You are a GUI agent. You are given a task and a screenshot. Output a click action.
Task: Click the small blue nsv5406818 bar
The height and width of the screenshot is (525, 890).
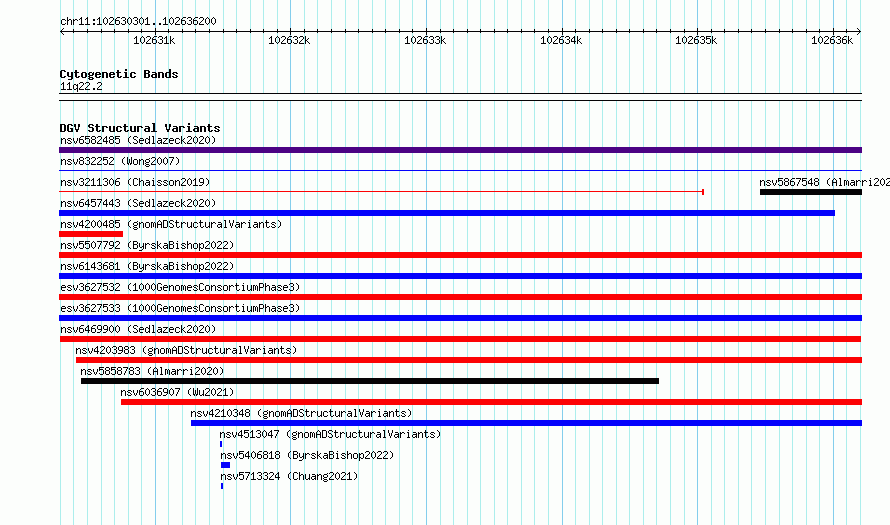(225, 465)
